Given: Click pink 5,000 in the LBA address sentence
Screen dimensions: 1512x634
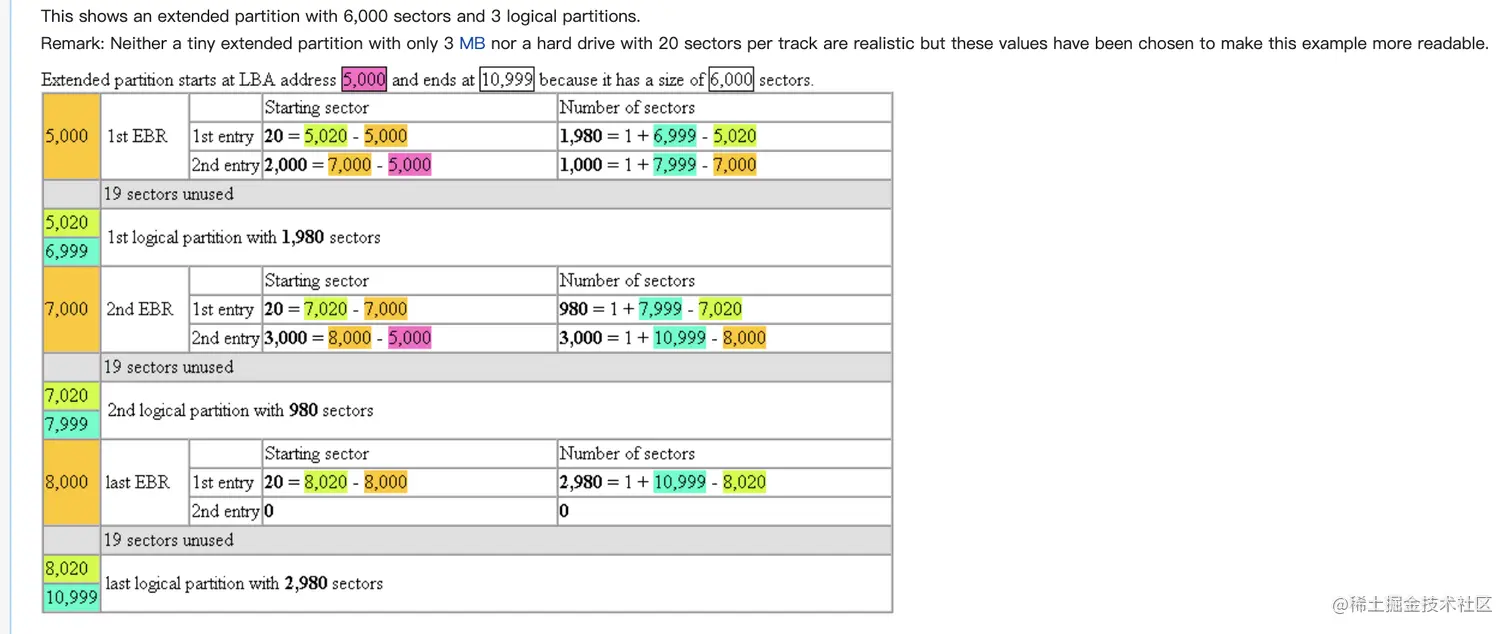Looking at the screenshot, I should [x=364, y=79].
